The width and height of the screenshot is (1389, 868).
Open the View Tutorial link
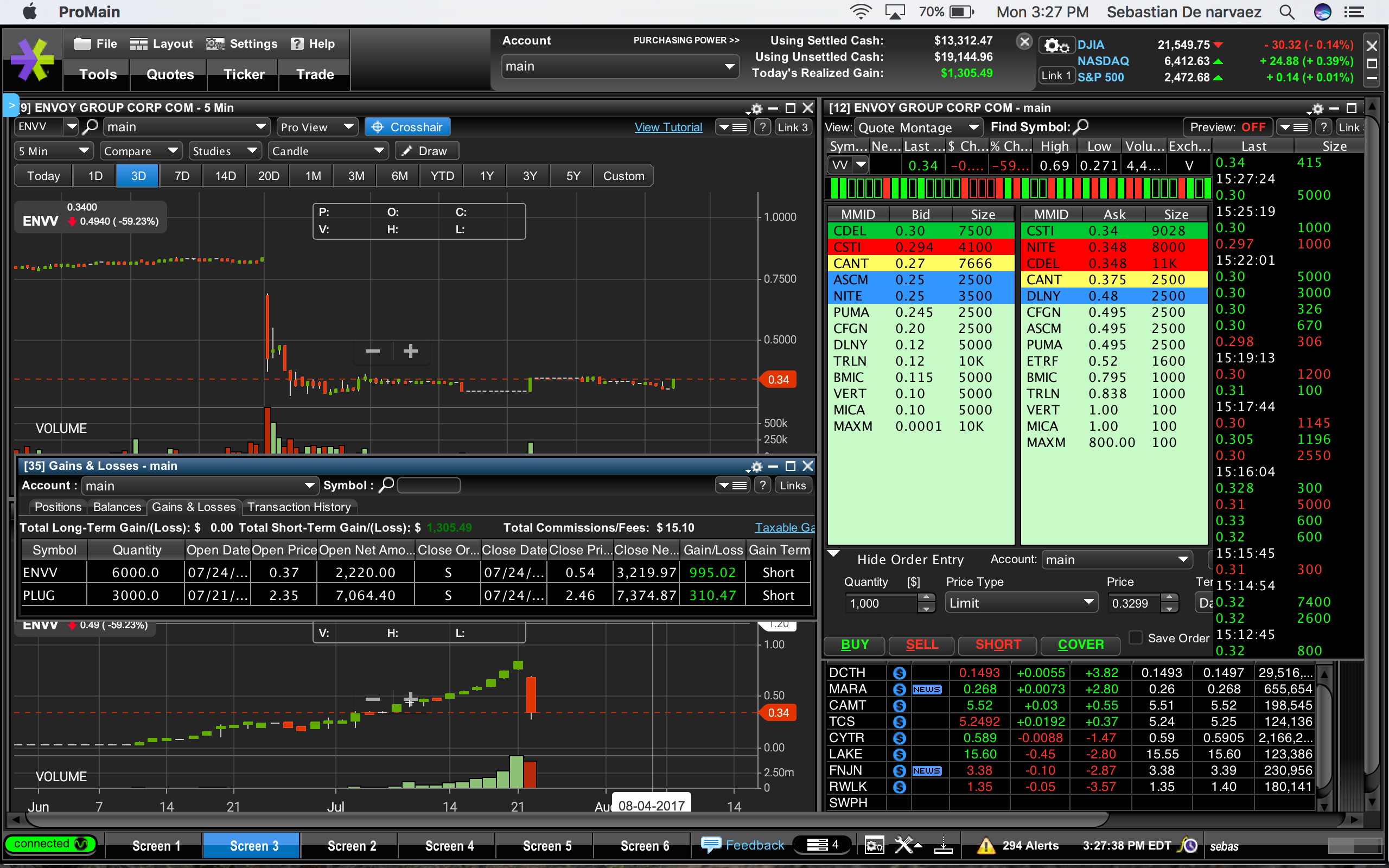pyautogui.click(x=668, y=127)
